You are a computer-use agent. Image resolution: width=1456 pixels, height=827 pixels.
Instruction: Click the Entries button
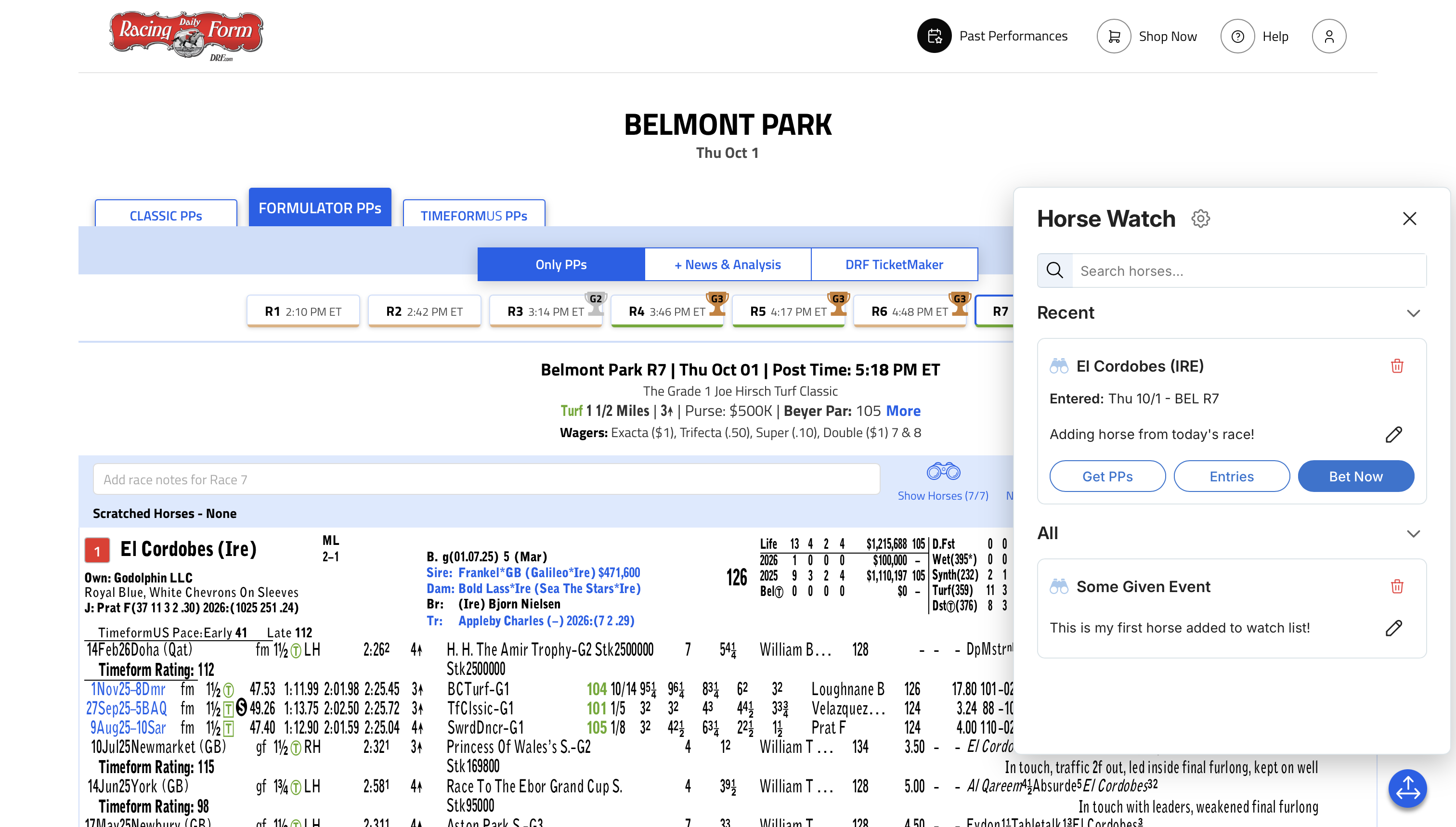tap(1232, 476)
